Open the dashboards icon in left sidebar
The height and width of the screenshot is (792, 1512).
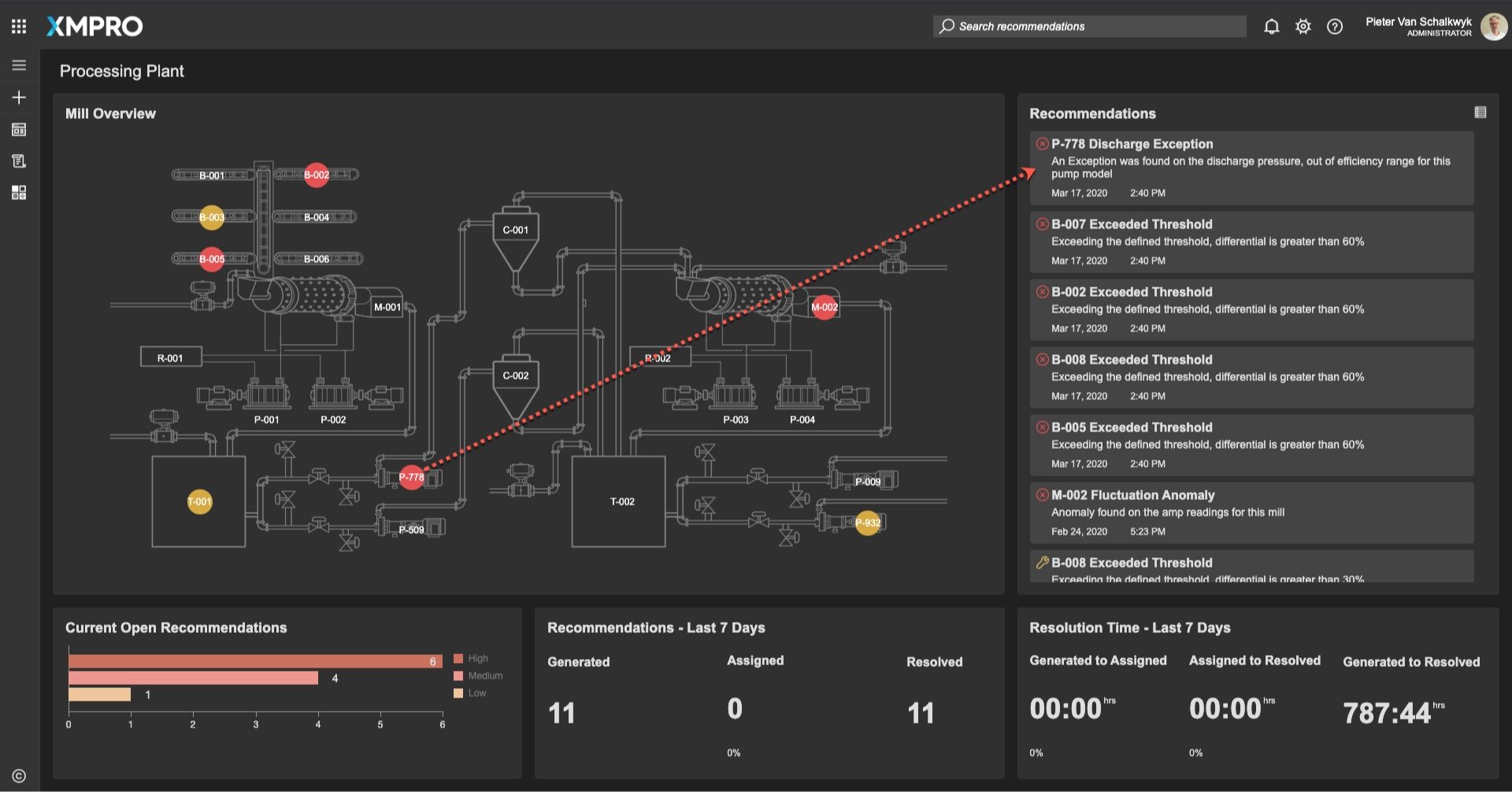click(x=19, y=129)
